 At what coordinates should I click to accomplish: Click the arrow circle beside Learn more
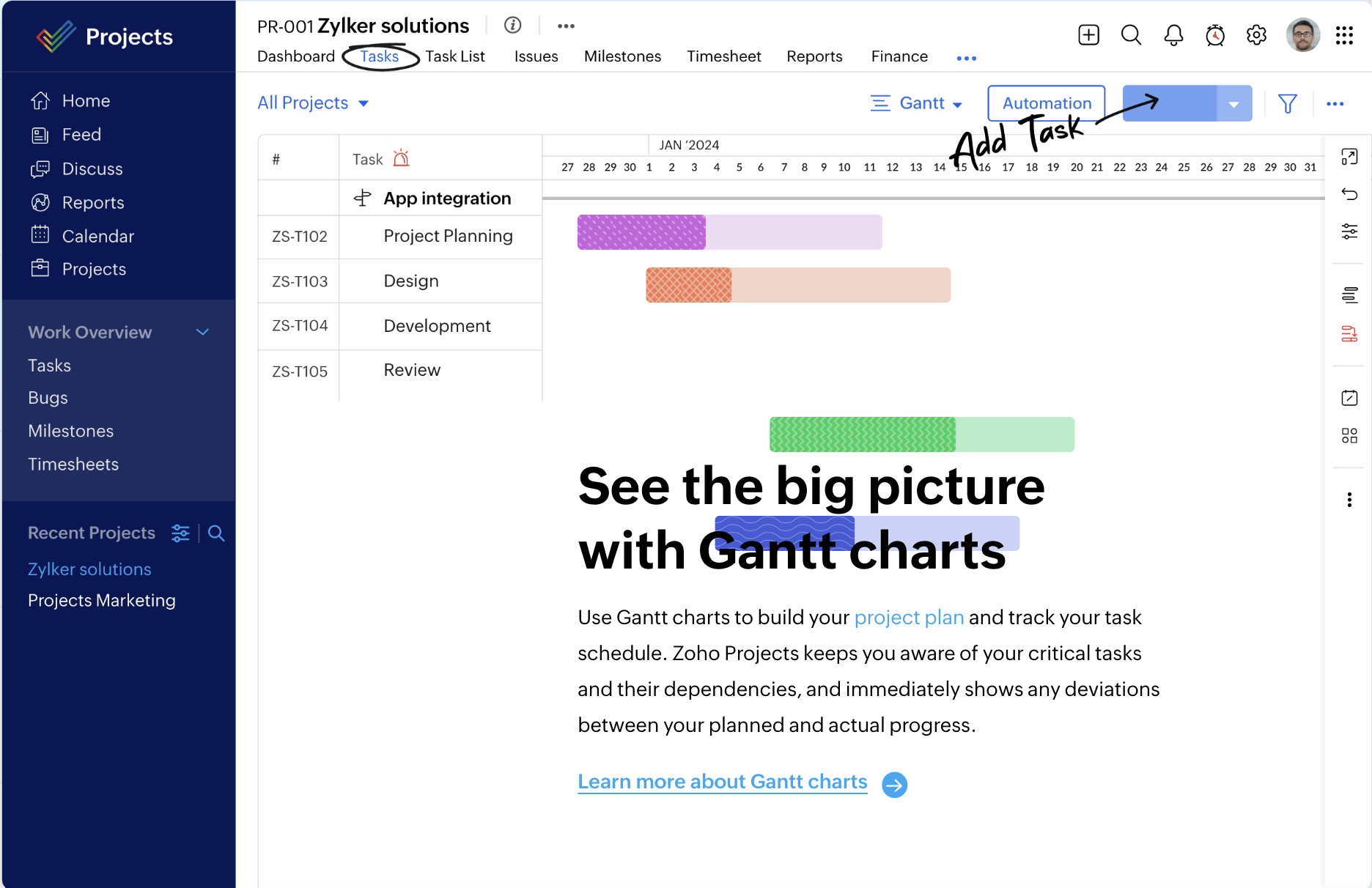[x=894, y=785]
